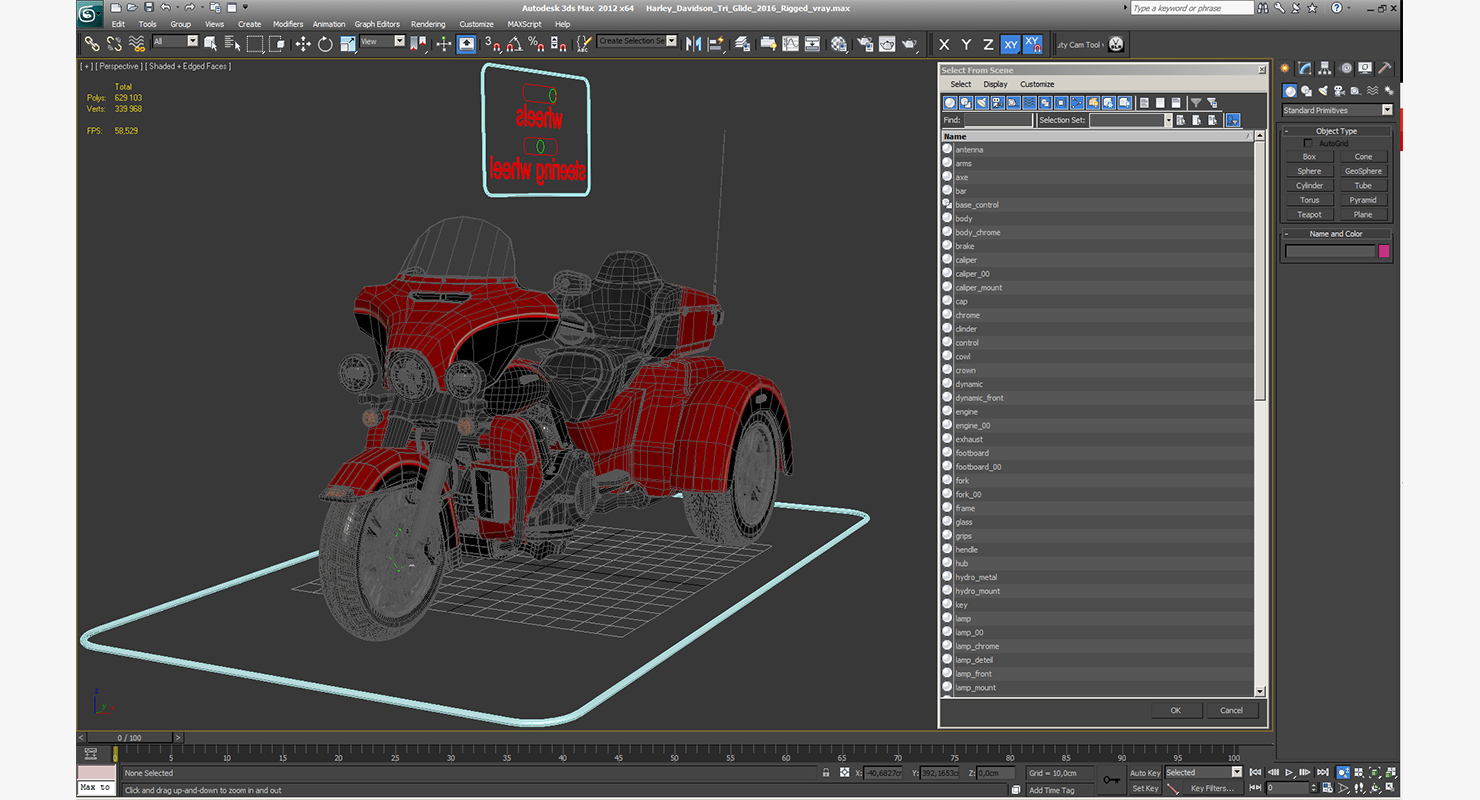Create a Teapot primitive
Screen dimensions: 1480x800
coord(1309,214)
